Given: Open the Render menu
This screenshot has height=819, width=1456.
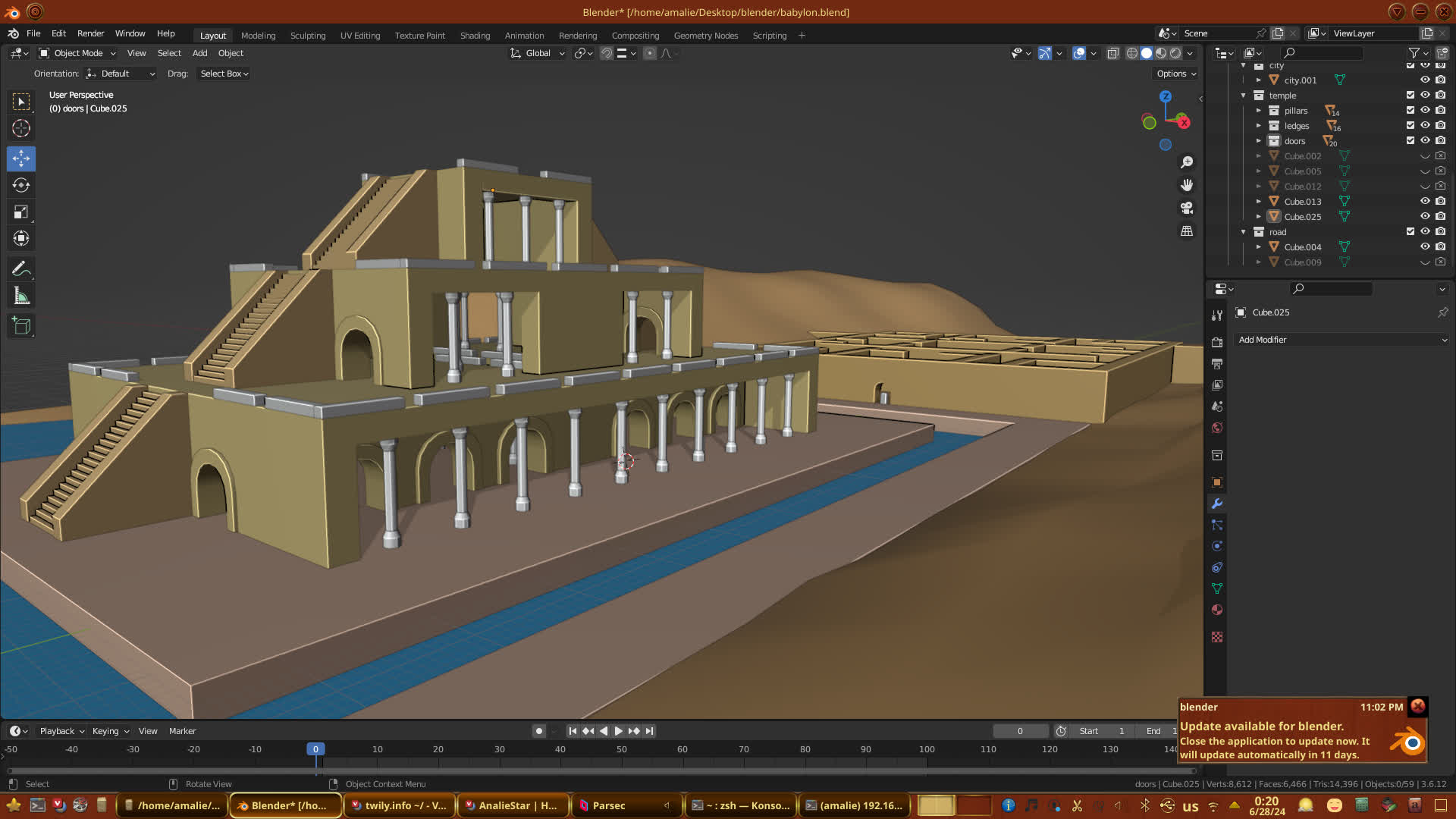Looking at the screenshot, I should pos(90,33).
